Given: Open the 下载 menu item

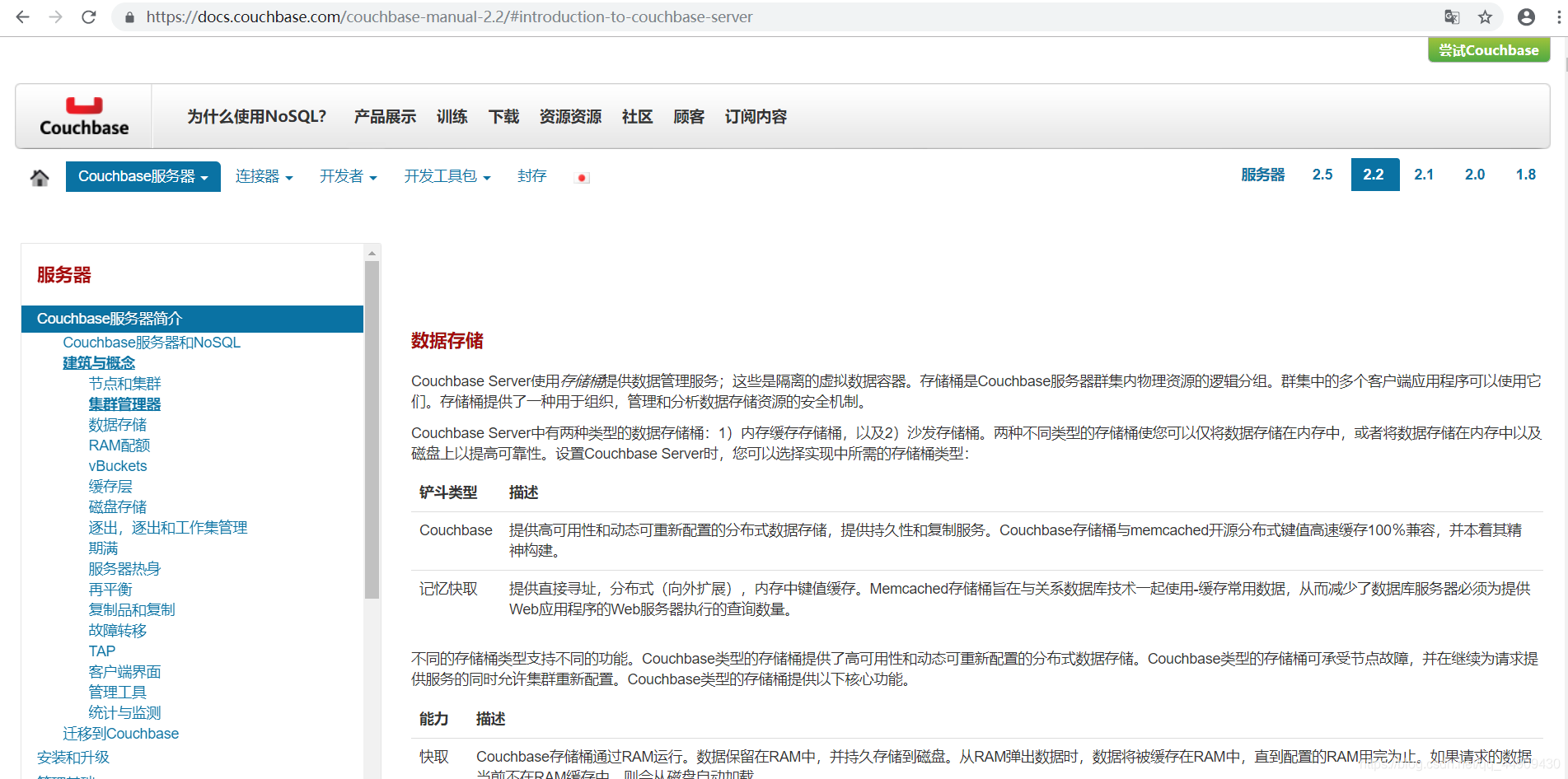Looking at the screenshot, I should (503, 116).
